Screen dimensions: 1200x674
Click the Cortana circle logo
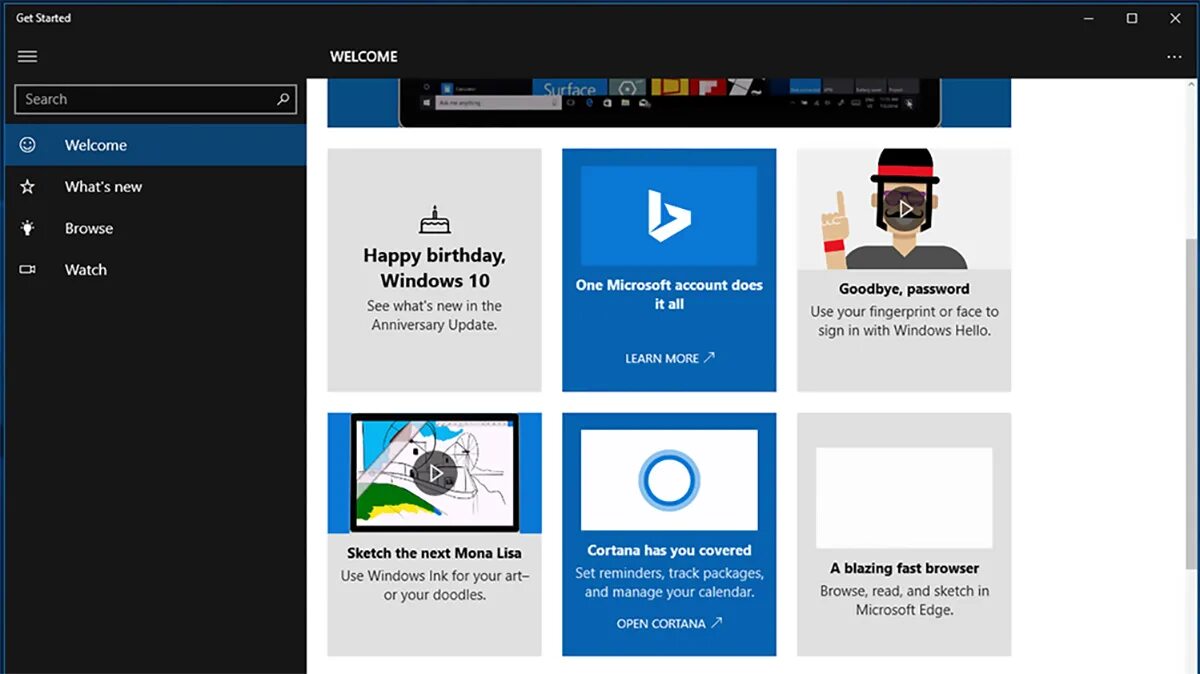(x=669, y=481)
